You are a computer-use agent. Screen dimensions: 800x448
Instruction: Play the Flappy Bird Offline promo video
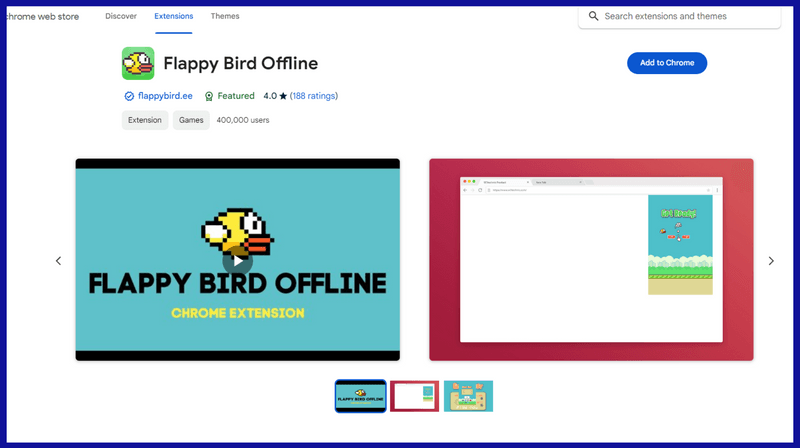point(237,260)
